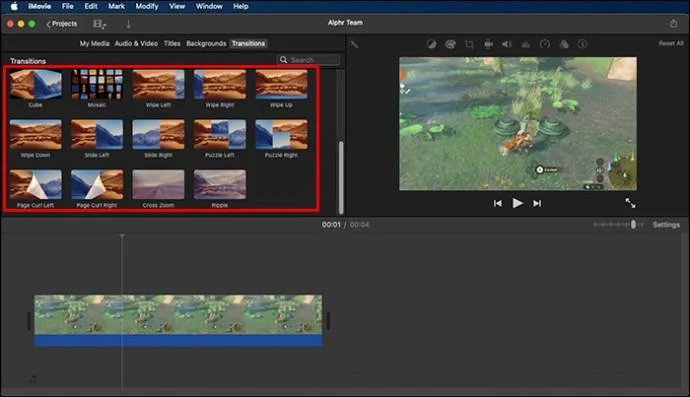Screen dimensions: 690x397
Task: Click the blue audio track of clip
Action: [178, 340]
